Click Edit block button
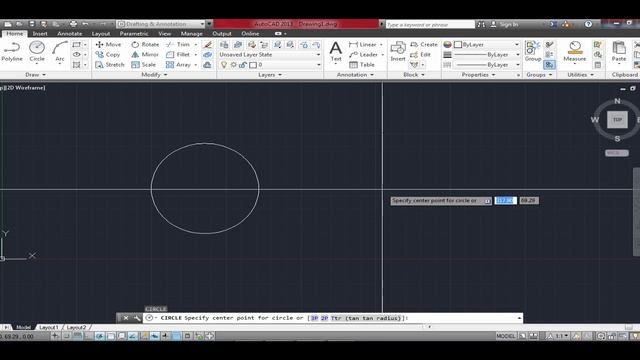The width and height of the screenshot is (640, 360). point(420,54)
